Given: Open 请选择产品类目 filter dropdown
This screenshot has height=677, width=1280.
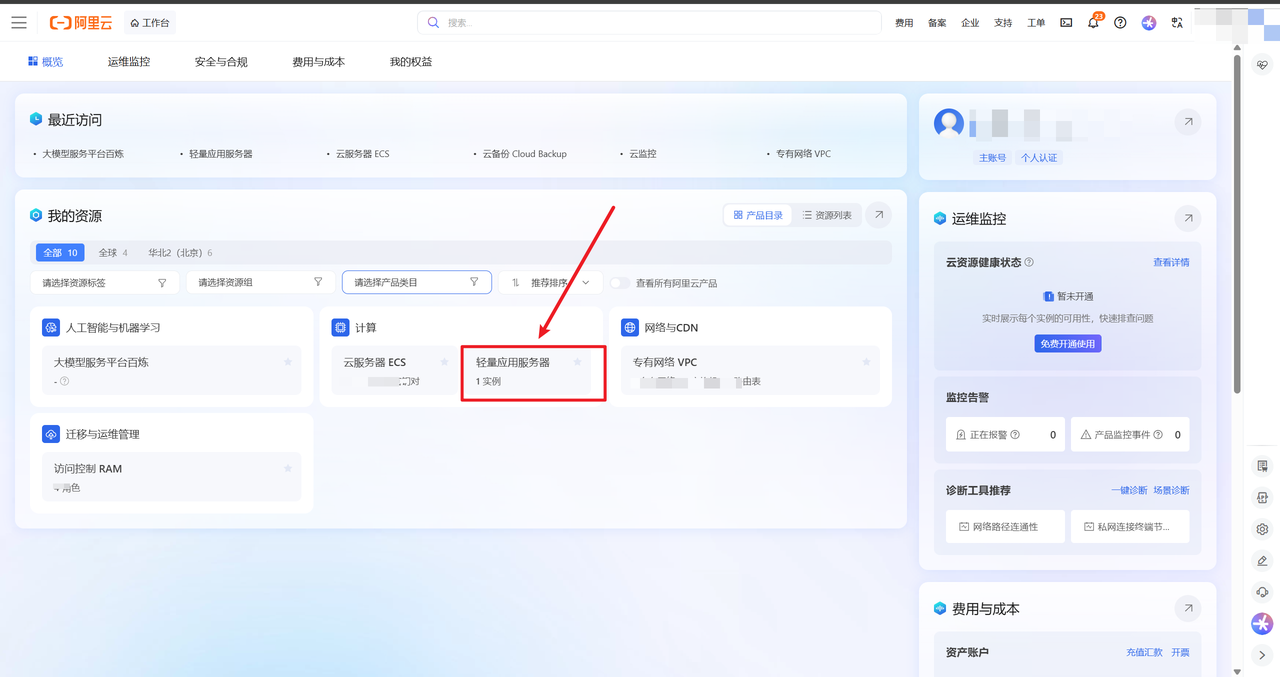Looking at the screenshot, I should tap(416, 283).
